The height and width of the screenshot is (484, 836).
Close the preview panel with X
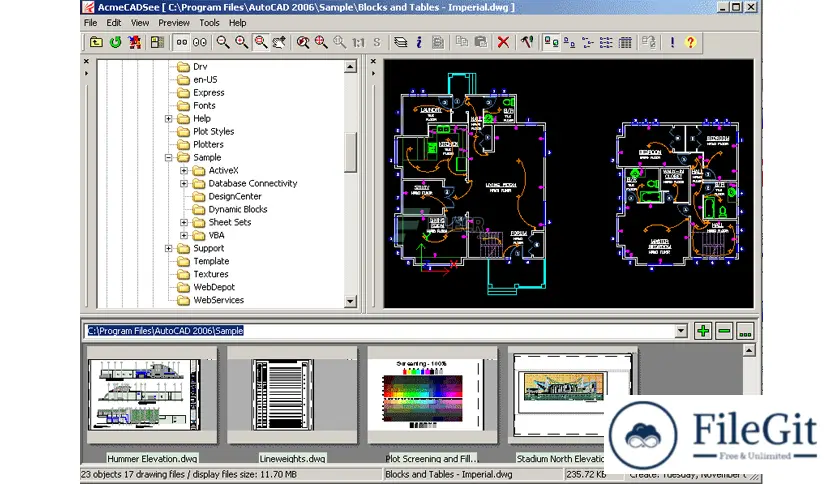pyautogui.click(x=373, y=62)
